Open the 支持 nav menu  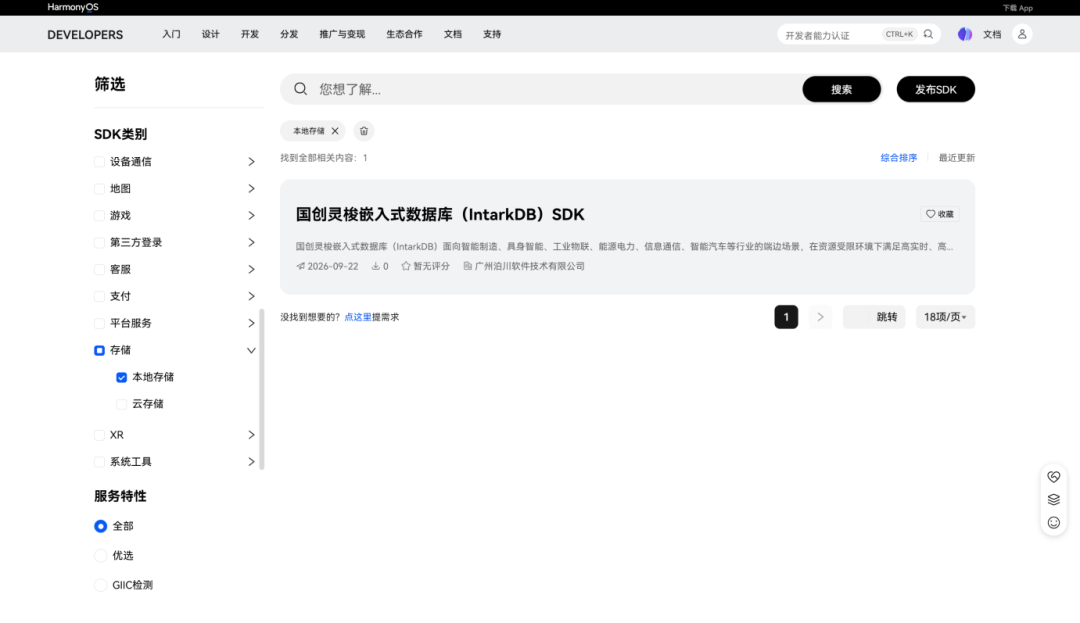coord(492,34)
